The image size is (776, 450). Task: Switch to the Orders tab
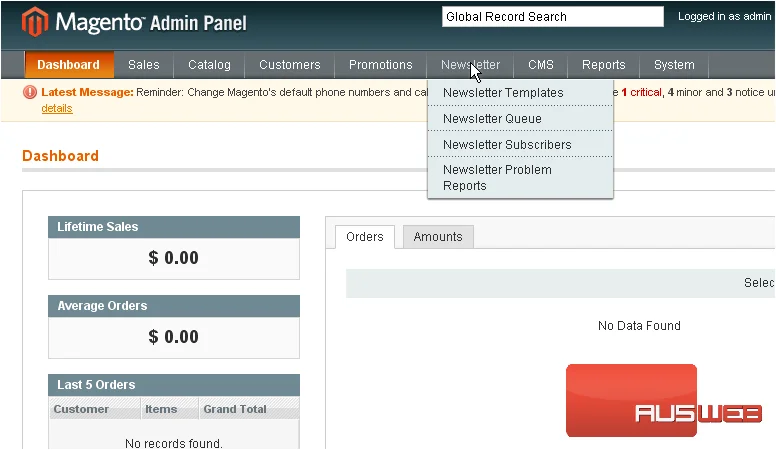click(365, 237)
